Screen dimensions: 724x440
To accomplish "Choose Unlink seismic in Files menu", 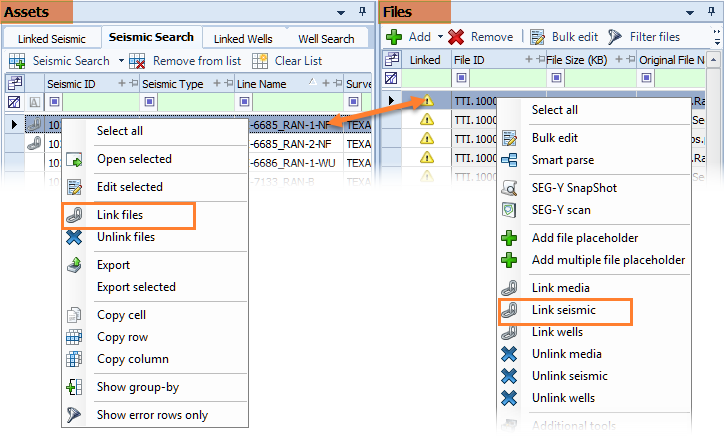I will 569,376.
